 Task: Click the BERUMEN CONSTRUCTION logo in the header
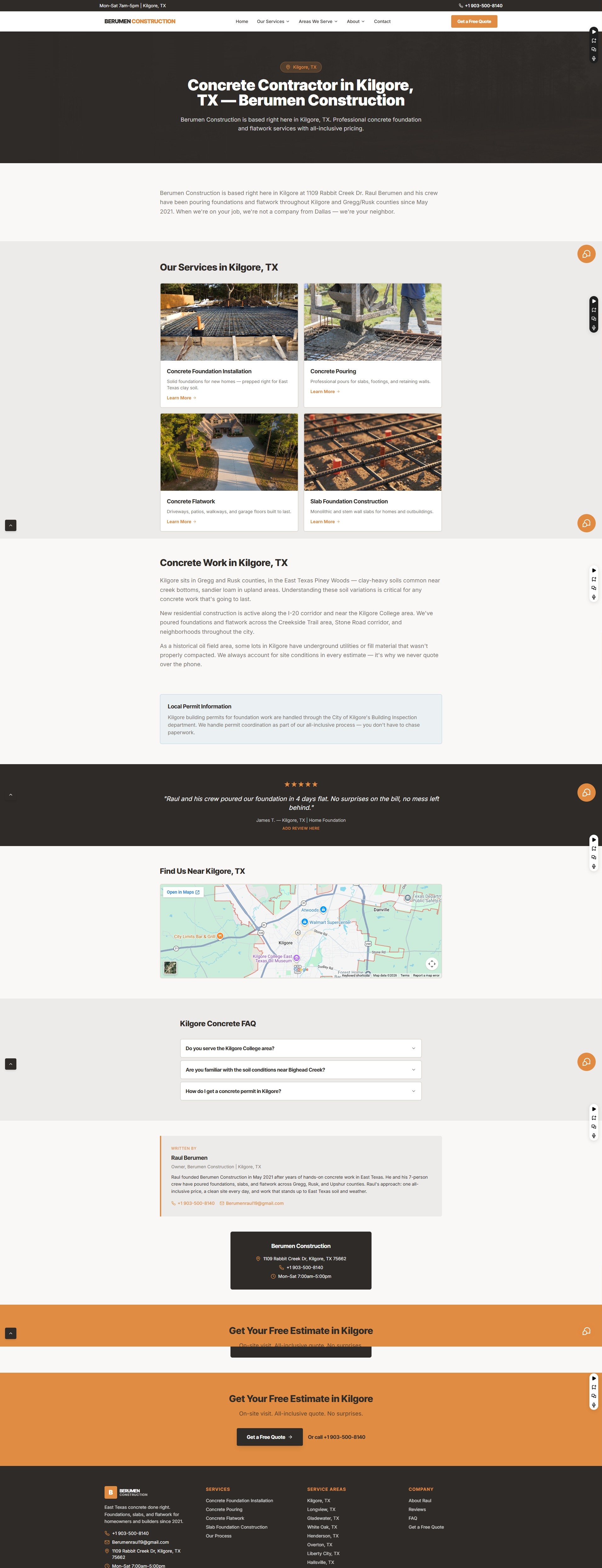click(140, 21)
